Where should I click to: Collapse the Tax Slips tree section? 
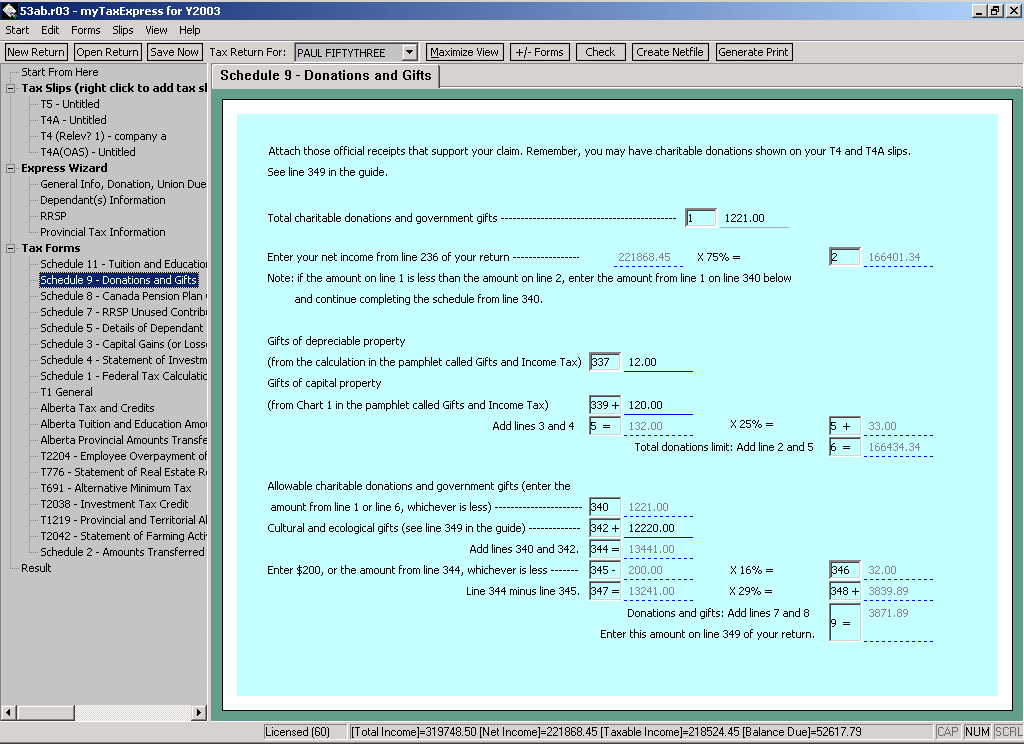click(11, 88)
